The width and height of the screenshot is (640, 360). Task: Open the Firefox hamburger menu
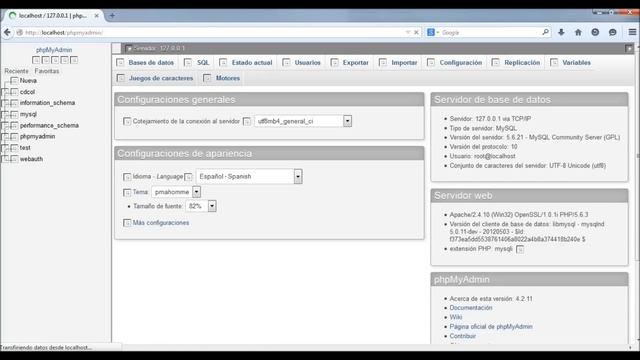tap(632, 32)
